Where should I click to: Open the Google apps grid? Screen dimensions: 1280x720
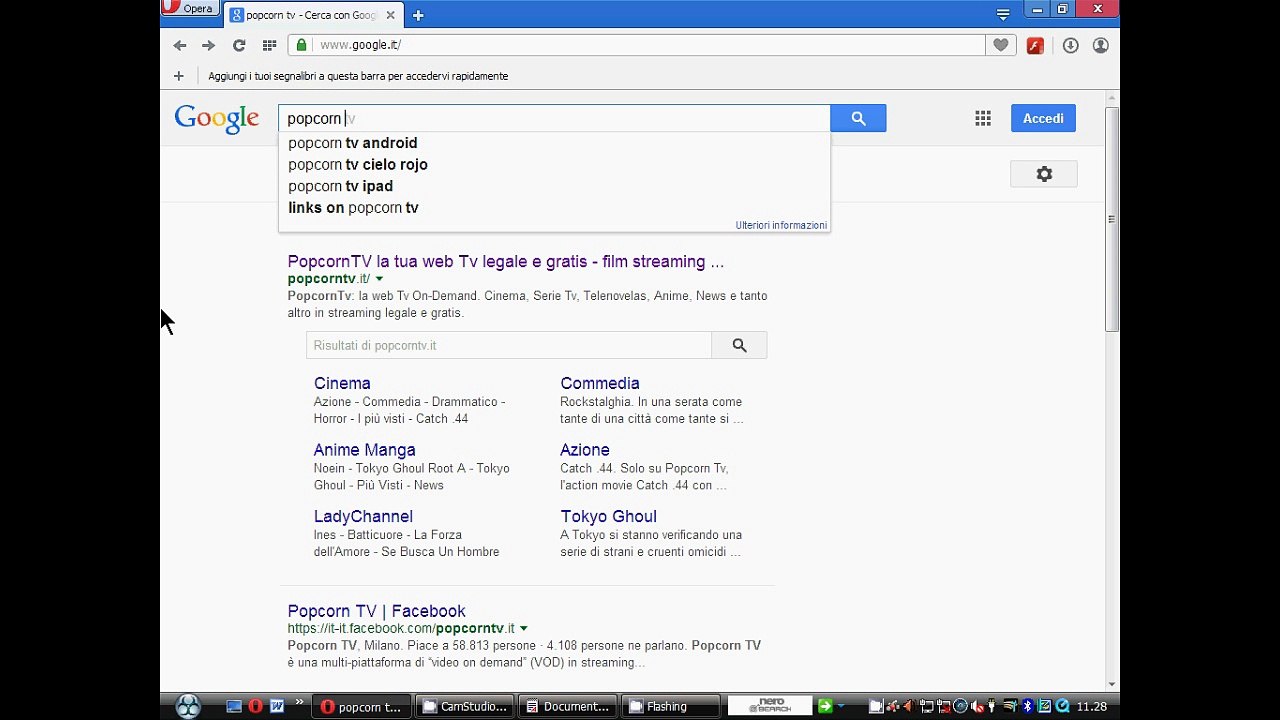(983, 118)
